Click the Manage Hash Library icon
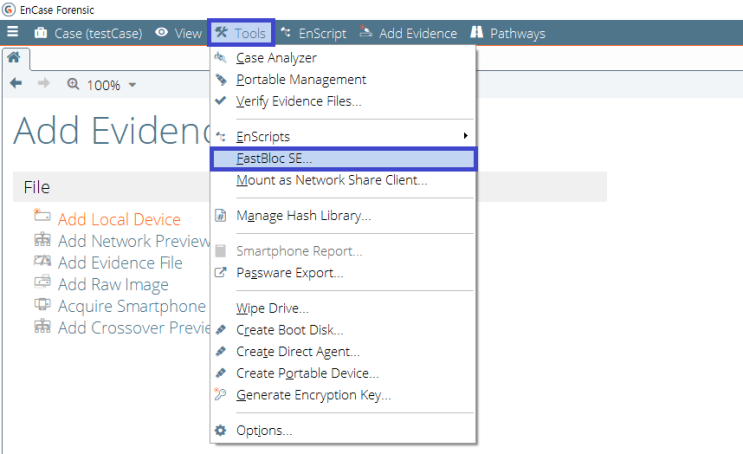 (220, 216)
